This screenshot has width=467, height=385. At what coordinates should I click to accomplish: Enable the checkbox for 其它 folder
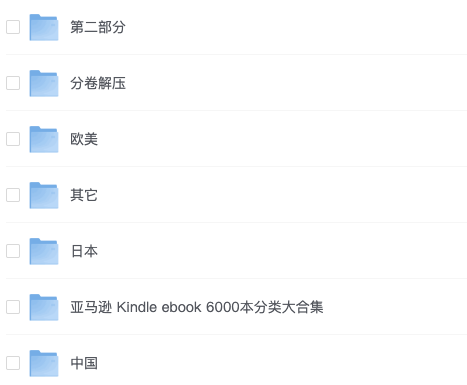pos(13,195)
